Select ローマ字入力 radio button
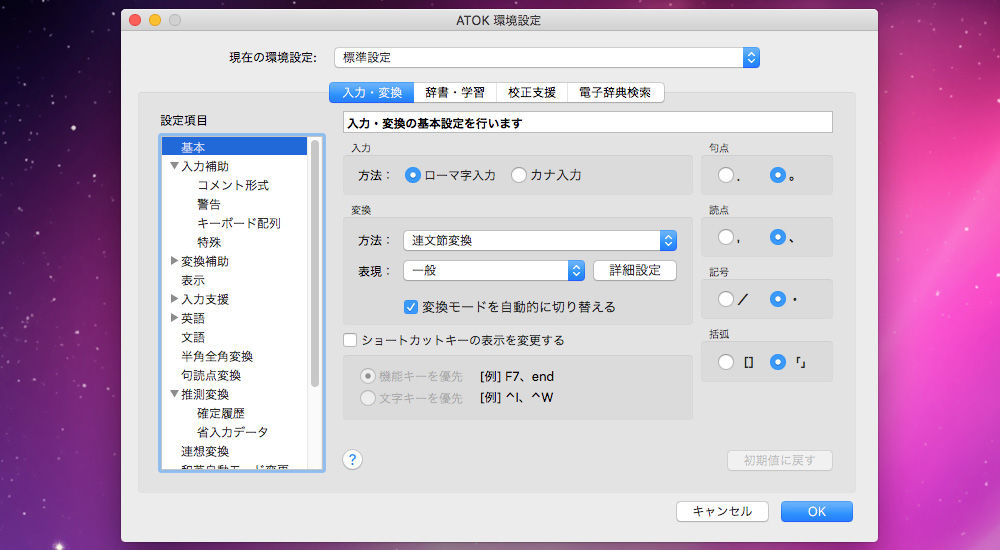 413,175
